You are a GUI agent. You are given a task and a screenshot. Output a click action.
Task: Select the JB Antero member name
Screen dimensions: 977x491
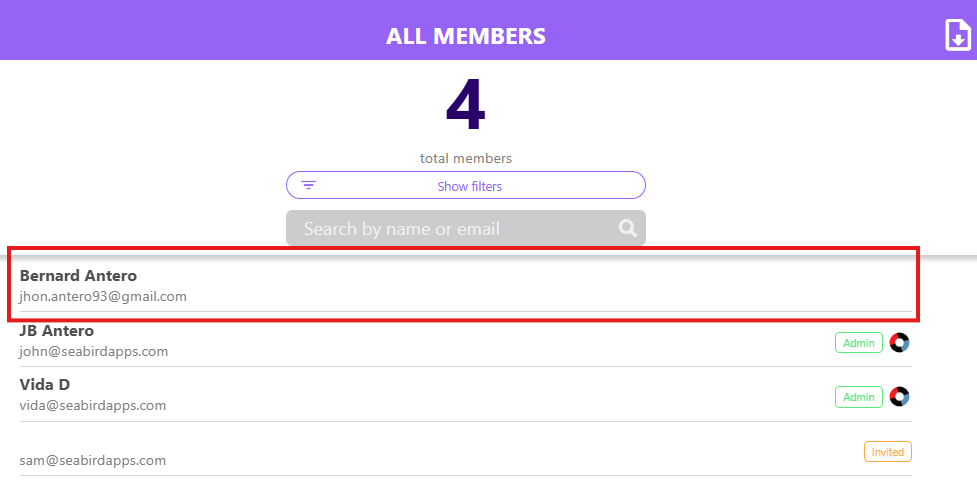57,331
